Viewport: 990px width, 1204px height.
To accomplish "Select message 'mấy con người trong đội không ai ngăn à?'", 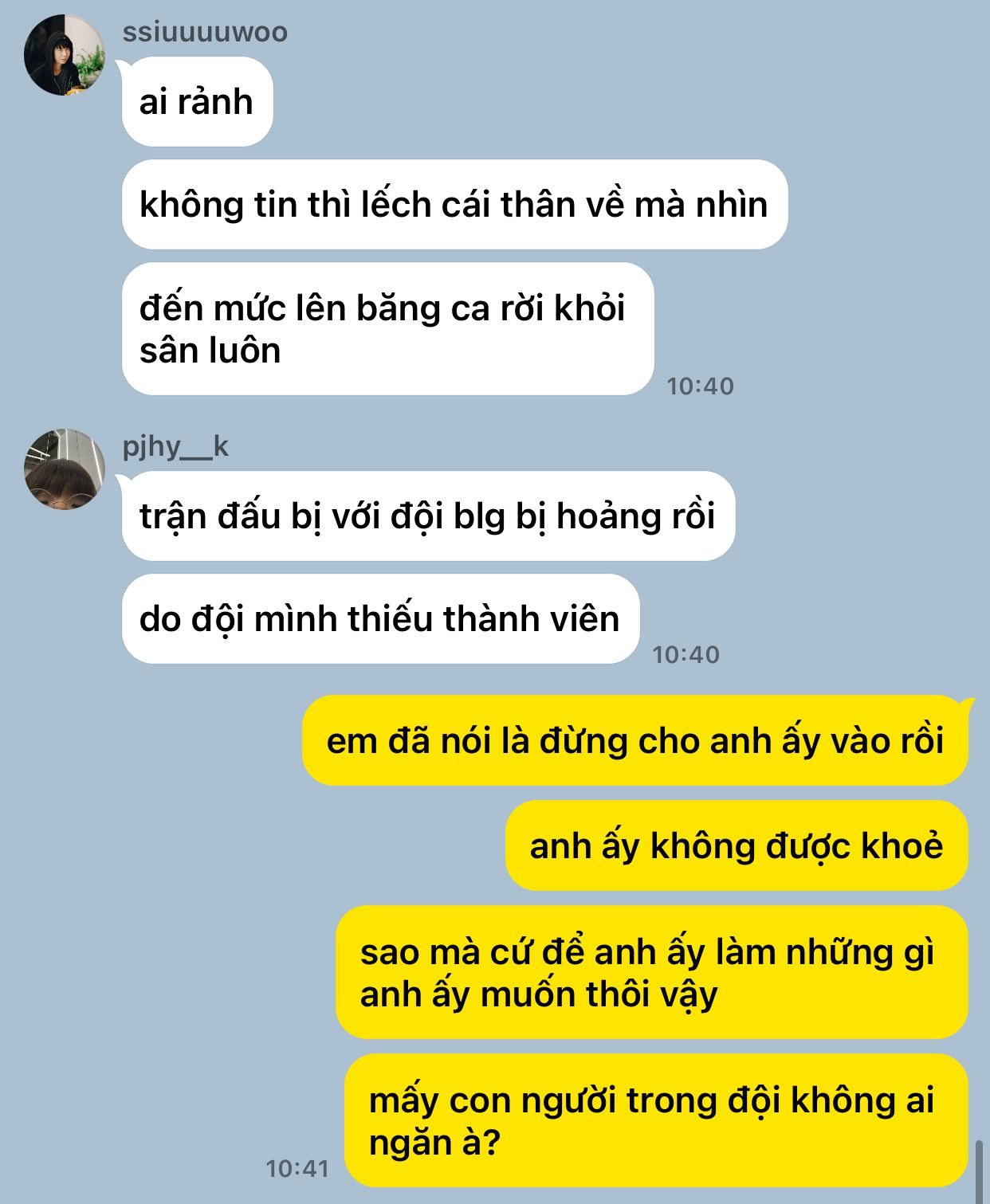I will coord(656,1121).
